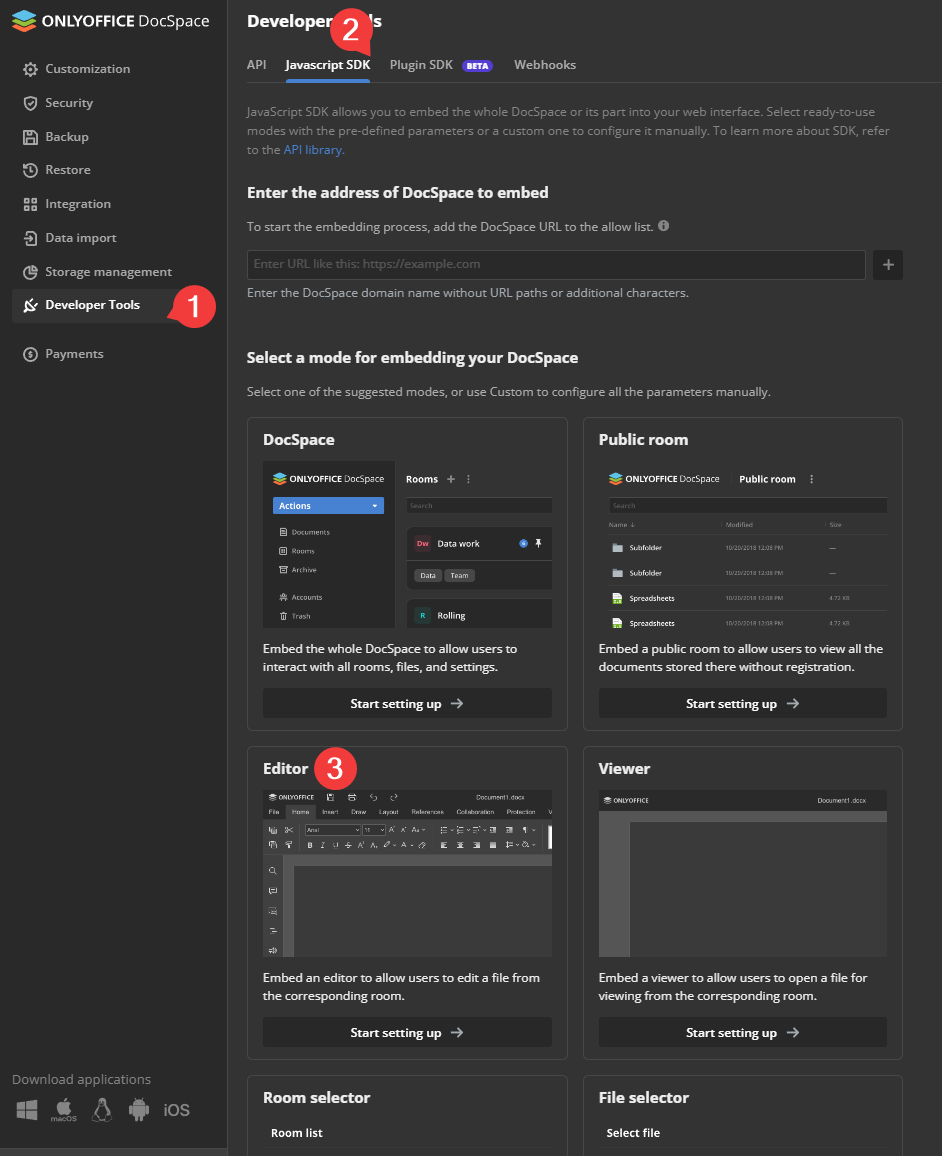Click the Restore clock icon
Image resolution: width=942 pixels, height=1156 pixels.
pos(30,170)
